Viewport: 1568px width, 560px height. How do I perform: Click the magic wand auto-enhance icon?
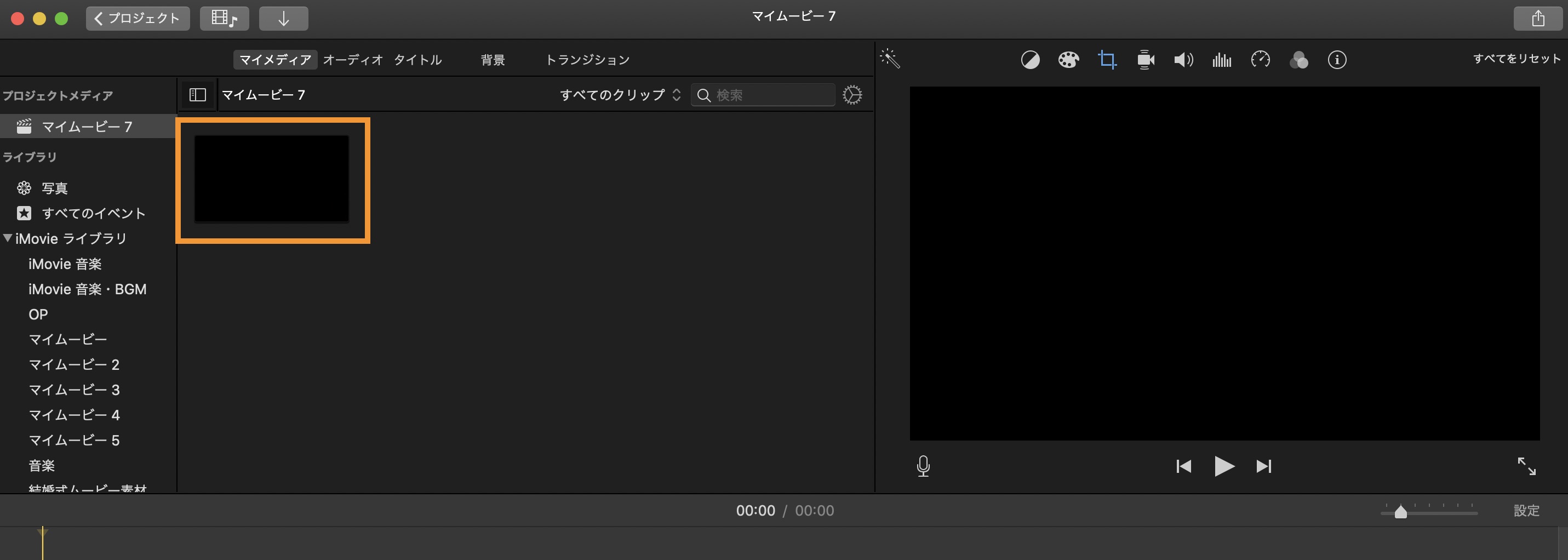(x=890, y=59)
